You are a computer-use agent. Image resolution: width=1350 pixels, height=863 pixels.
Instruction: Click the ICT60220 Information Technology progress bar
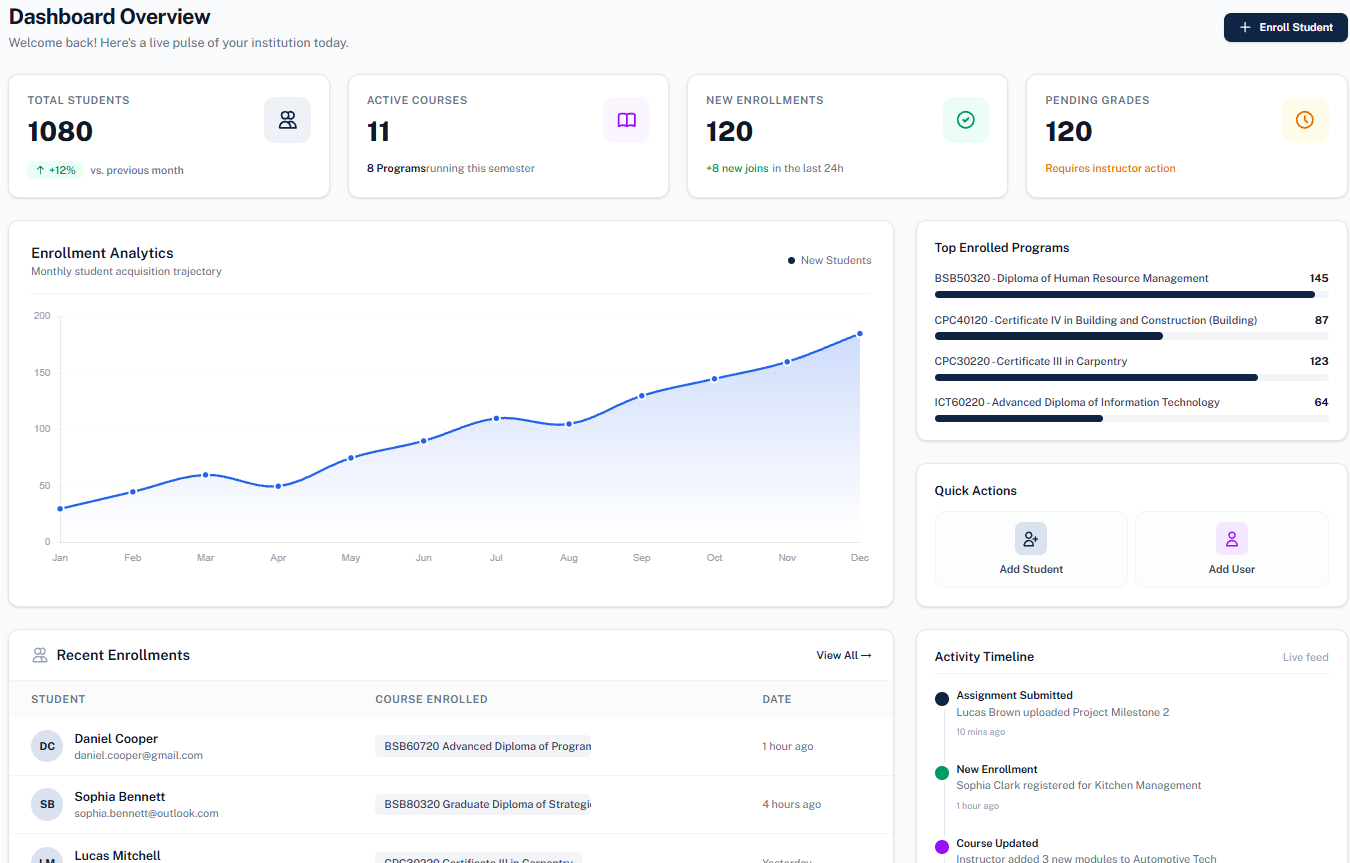coord(1131,418)
